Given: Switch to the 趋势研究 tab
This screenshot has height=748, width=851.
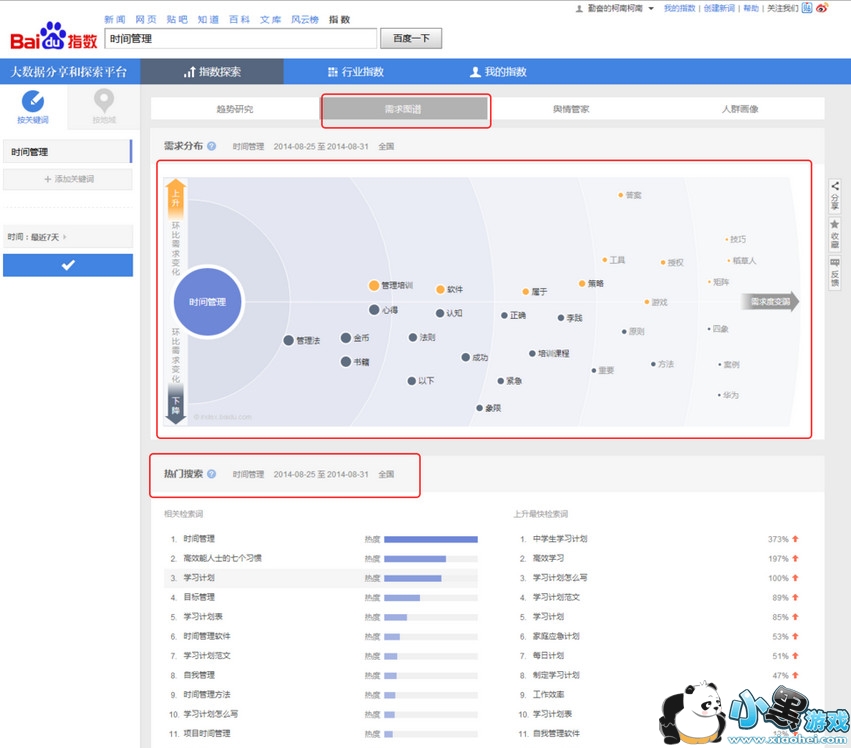Looking at the screenshot, I should tap(234, 109).
